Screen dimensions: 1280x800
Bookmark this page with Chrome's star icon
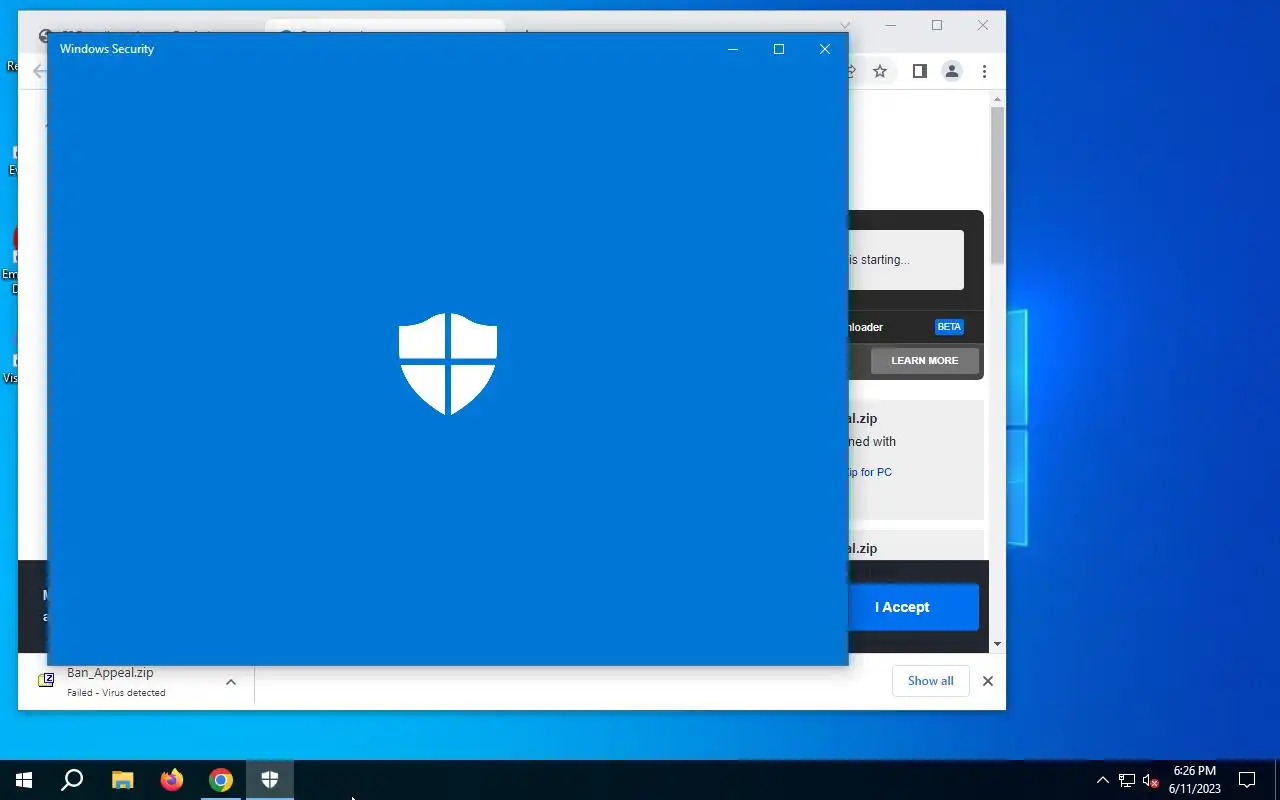880,71
